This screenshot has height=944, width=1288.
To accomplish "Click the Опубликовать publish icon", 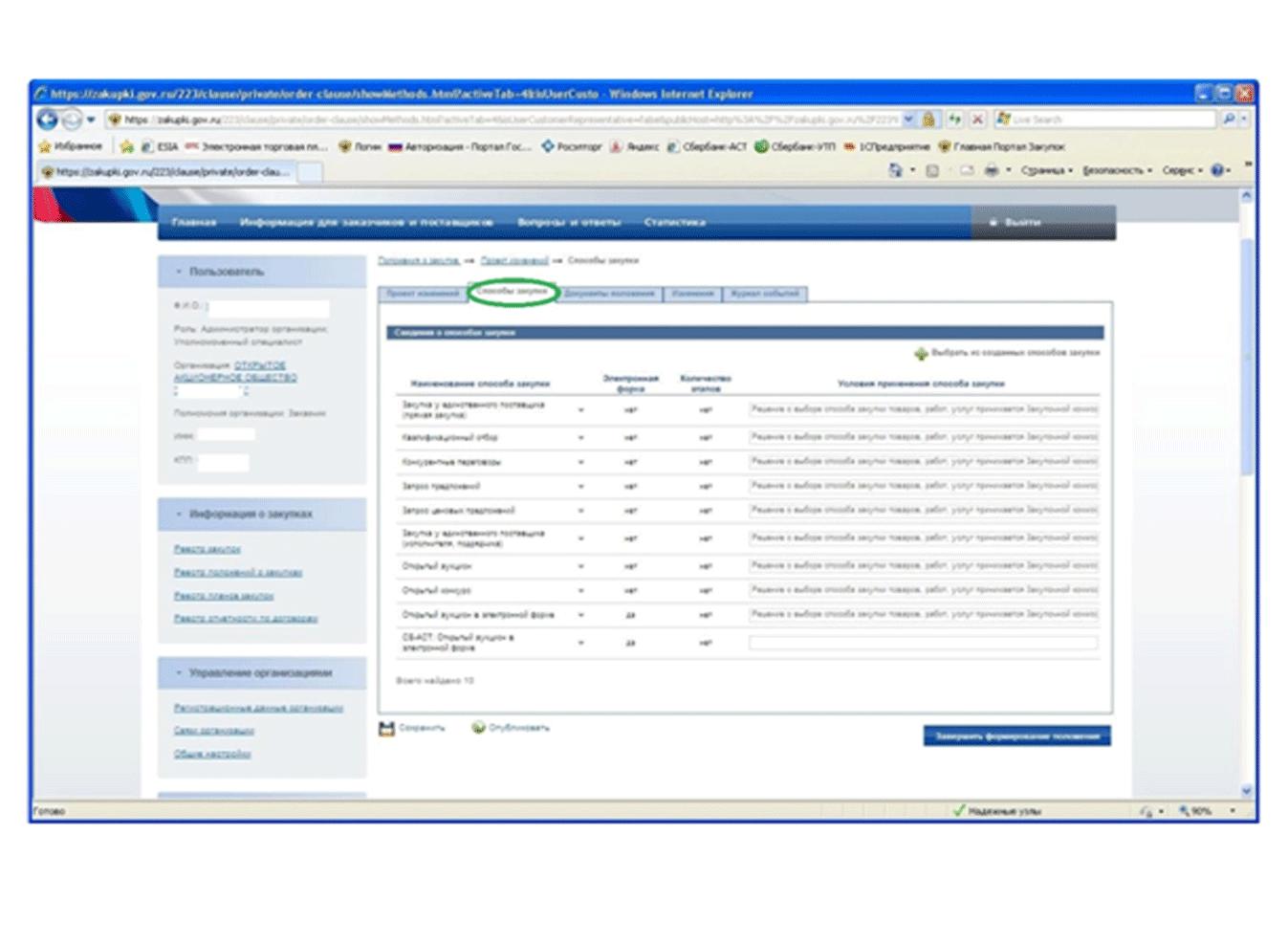I will pyautogui.click(x=478, y=728).
